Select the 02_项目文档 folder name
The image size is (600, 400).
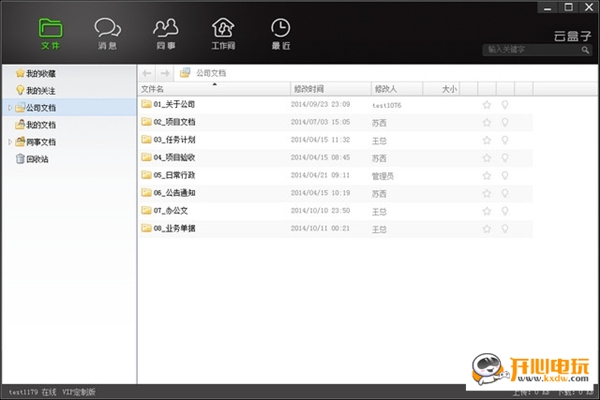(x=174, y=122)
